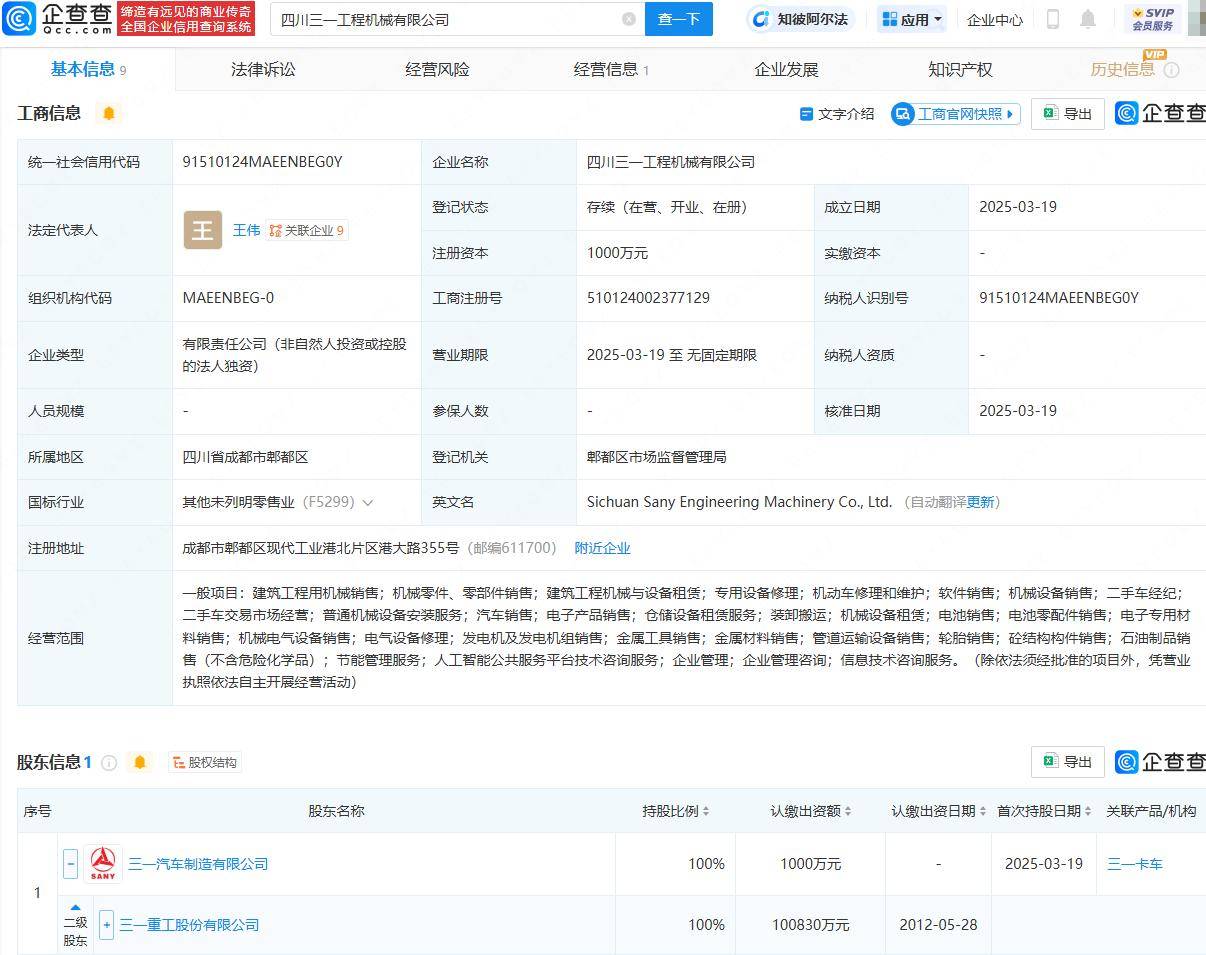Open the 应用 dropdown menu
The height and width of the screenshot is (955, 1206).
coord(911,18)
